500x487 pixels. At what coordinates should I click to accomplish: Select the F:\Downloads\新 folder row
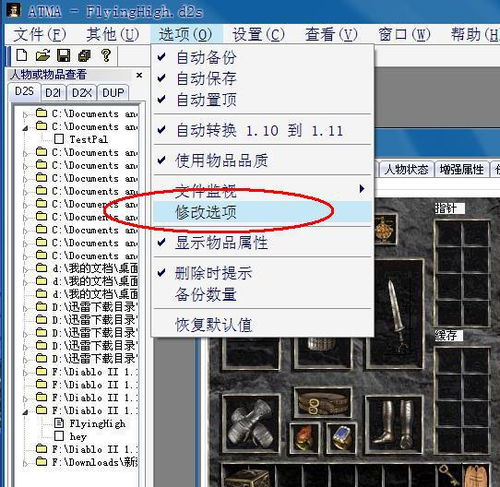95,462
